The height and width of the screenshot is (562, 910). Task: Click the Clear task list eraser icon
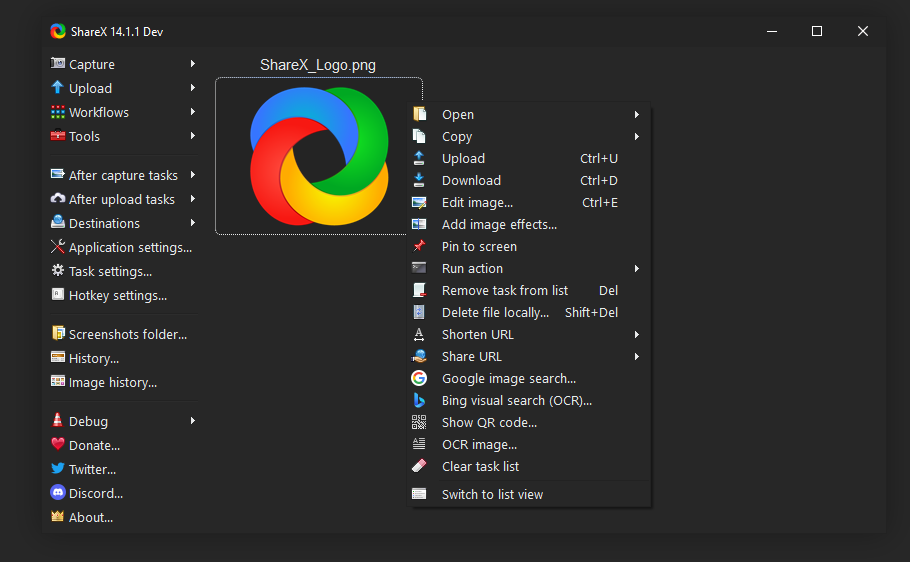tap(419, 466)
